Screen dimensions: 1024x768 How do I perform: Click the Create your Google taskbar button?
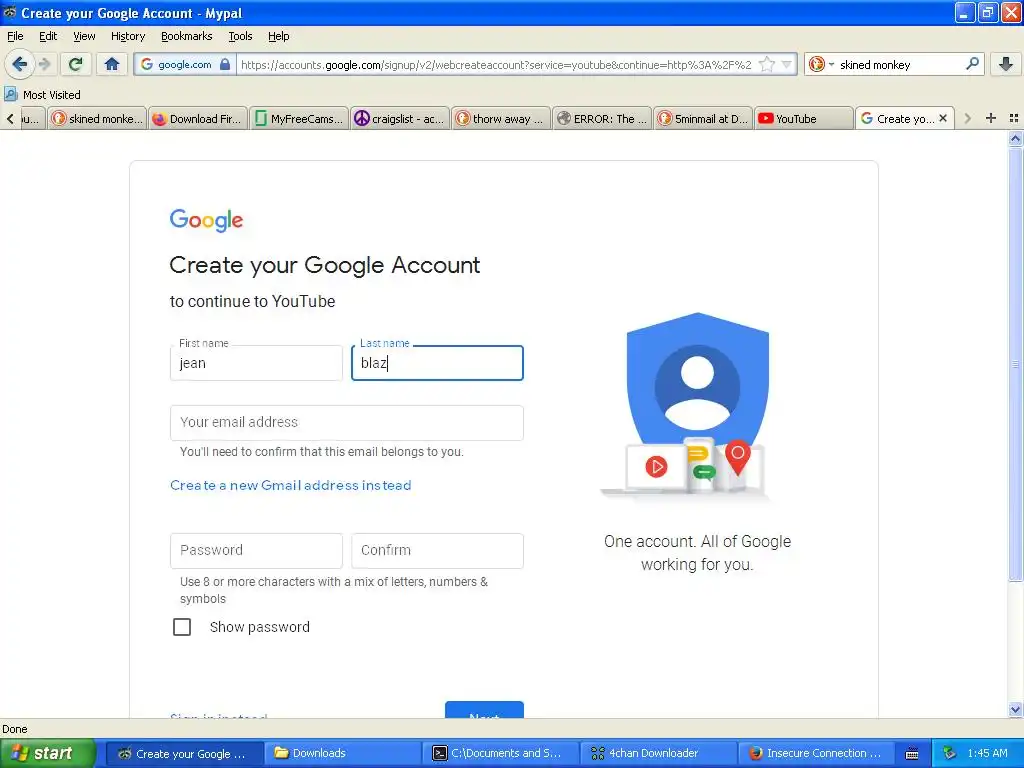[184, 753]
